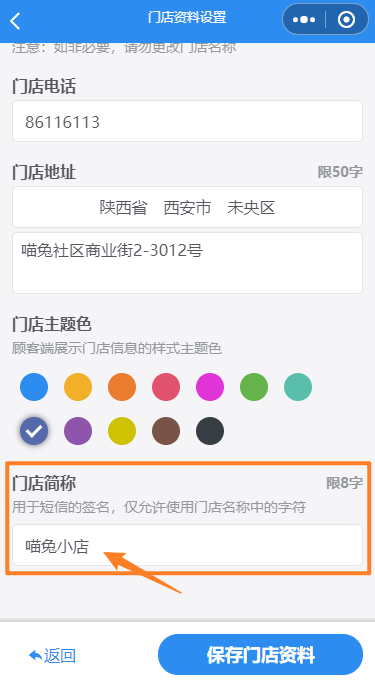Pick the orange theme color swatch
Screen dimensions: 375x692
coord(122,387)
